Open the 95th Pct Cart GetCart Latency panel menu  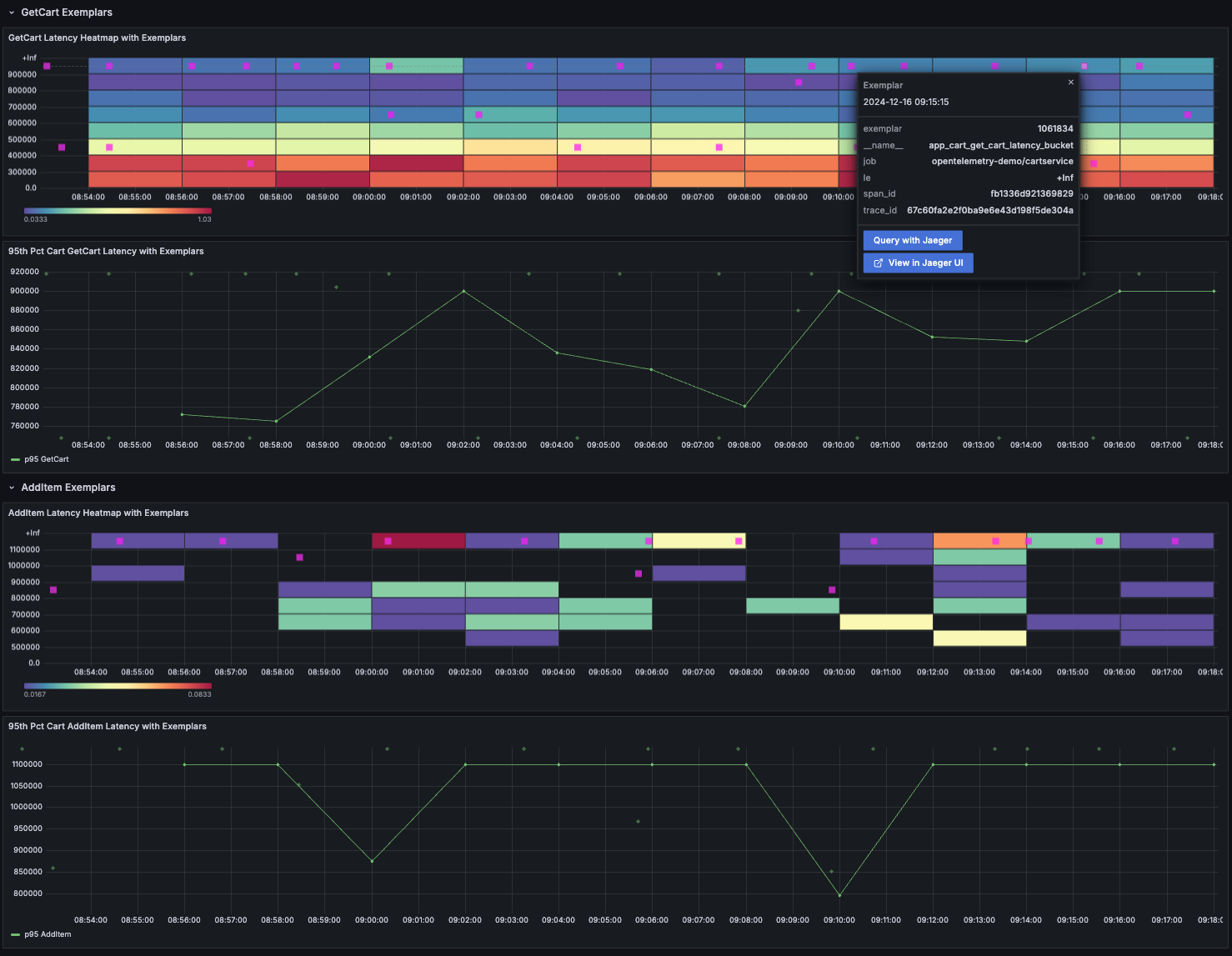pyautogui.click(x=106, y=252)
